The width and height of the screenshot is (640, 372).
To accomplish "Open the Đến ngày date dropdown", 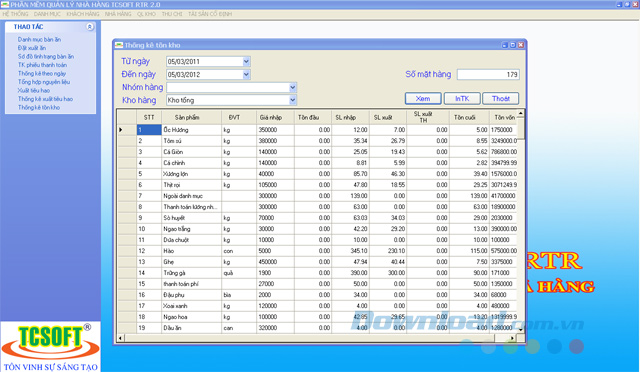I will point(246,74).
